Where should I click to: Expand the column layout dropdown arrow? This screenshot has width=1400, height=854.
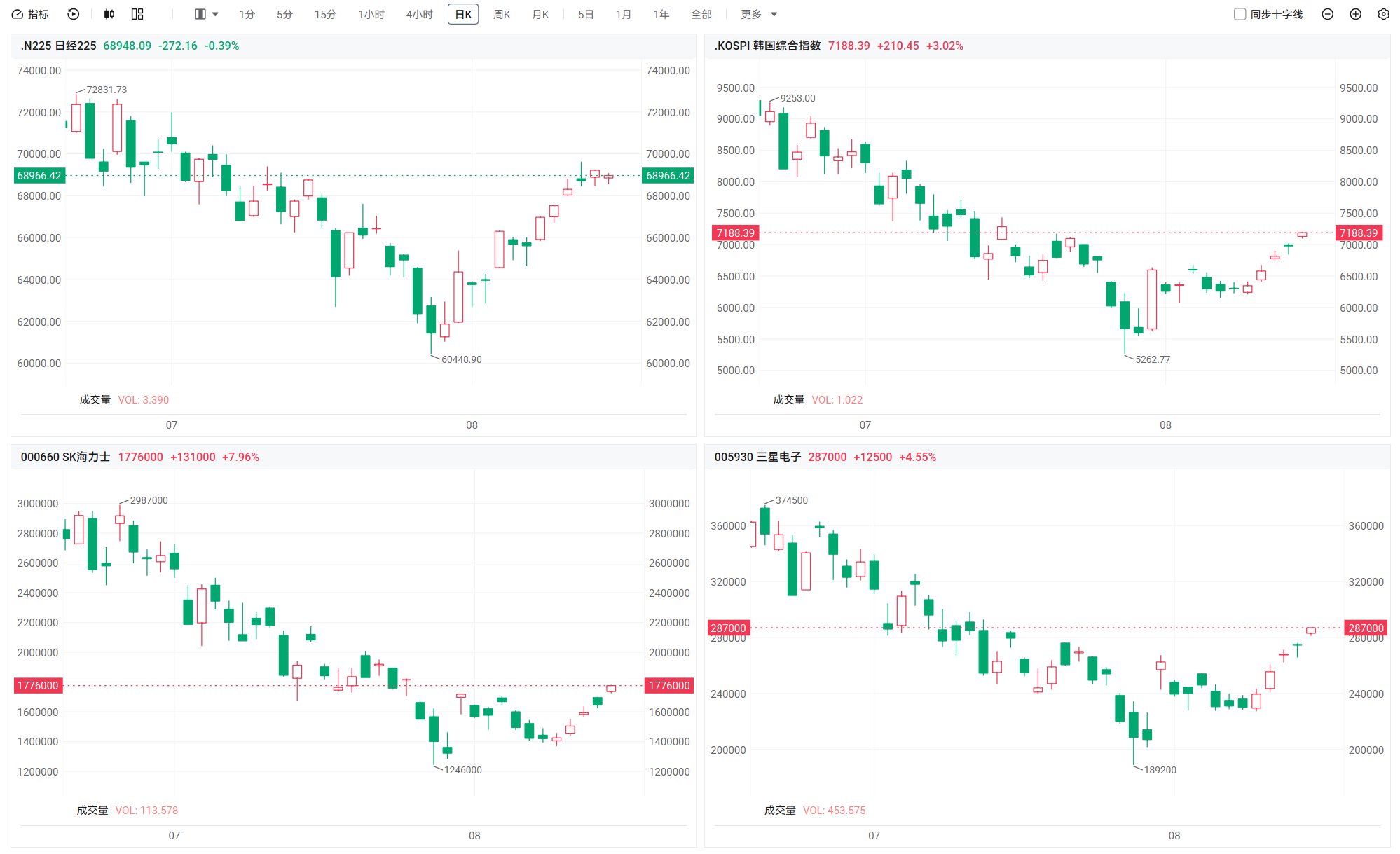tap(215, 14)
